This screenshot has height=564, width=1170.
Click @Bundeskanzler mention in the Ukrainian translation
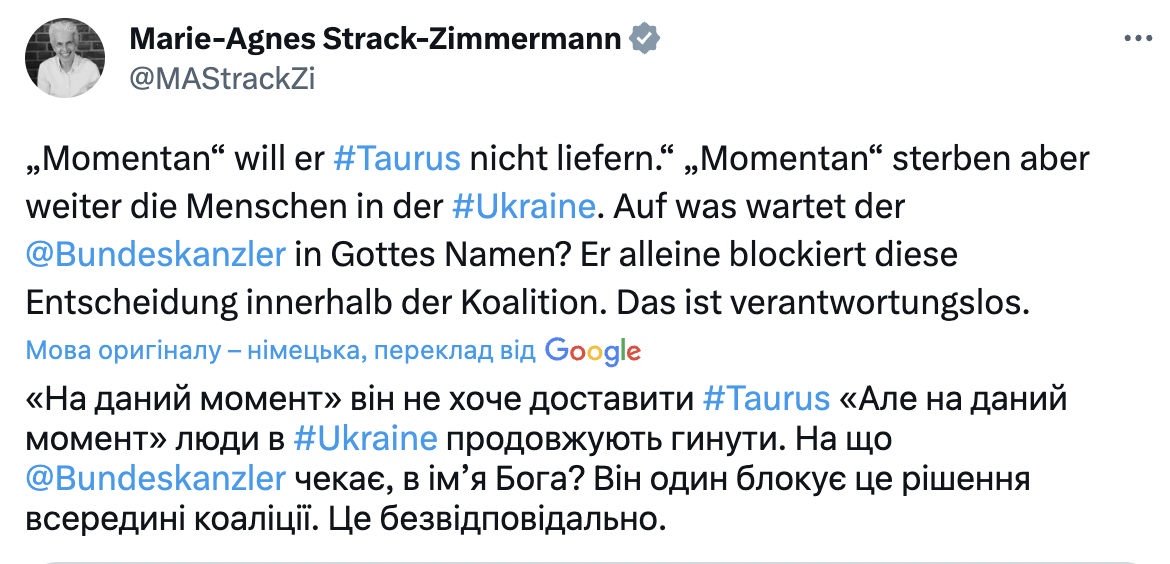[x=156, y=477]
